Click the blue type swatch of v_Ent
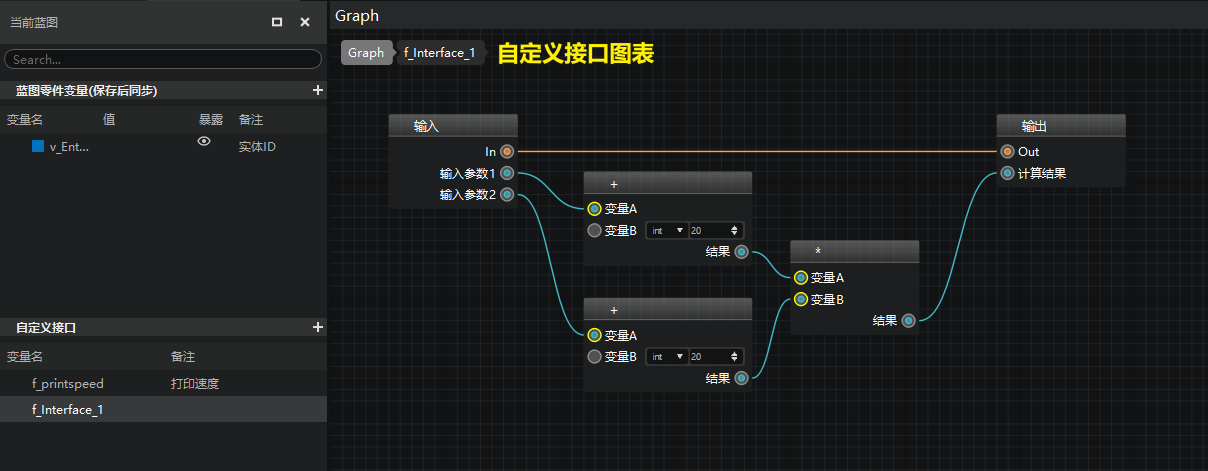 pyautogui.click(x=38, y=146)
